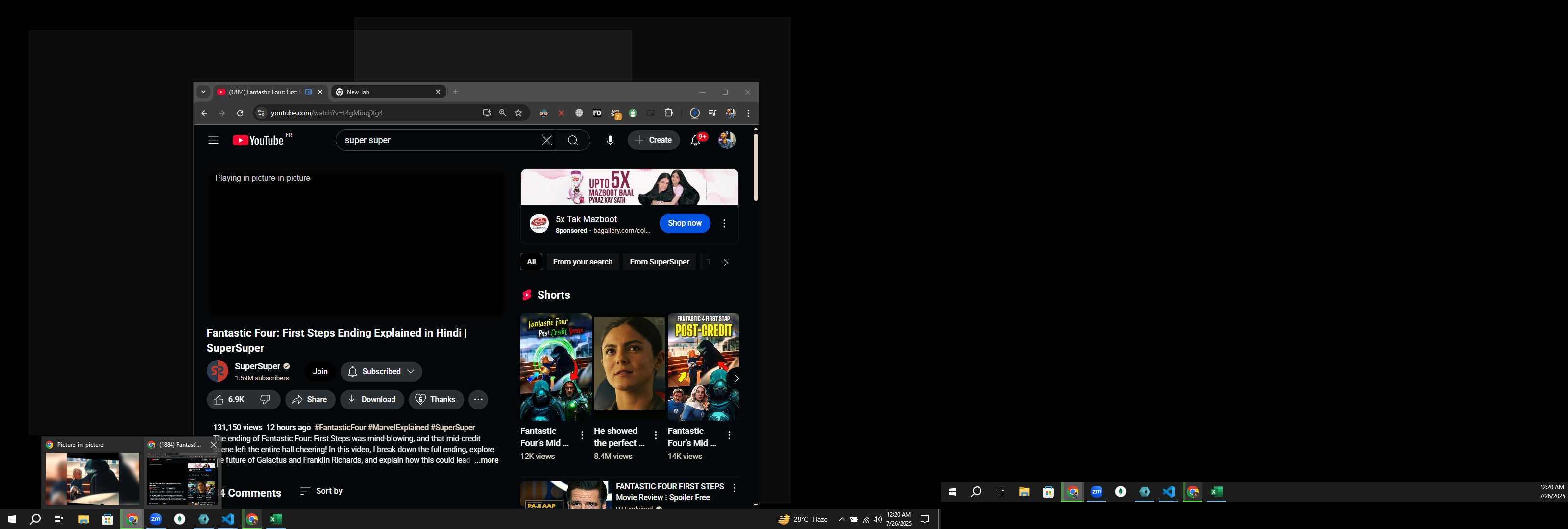This screenshot has height=529, width=1568.
Task: Open Chrome Extensions puzzle icon
Action: coord(668,113)
